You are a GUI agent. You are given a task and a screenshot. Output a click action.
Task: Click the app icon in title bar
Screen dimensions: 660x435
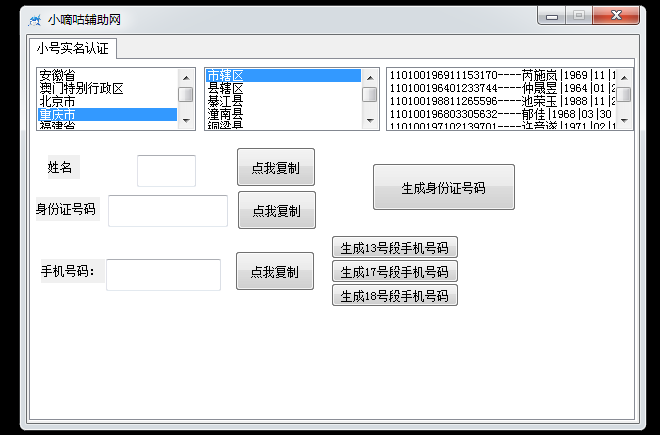point(34,19)
